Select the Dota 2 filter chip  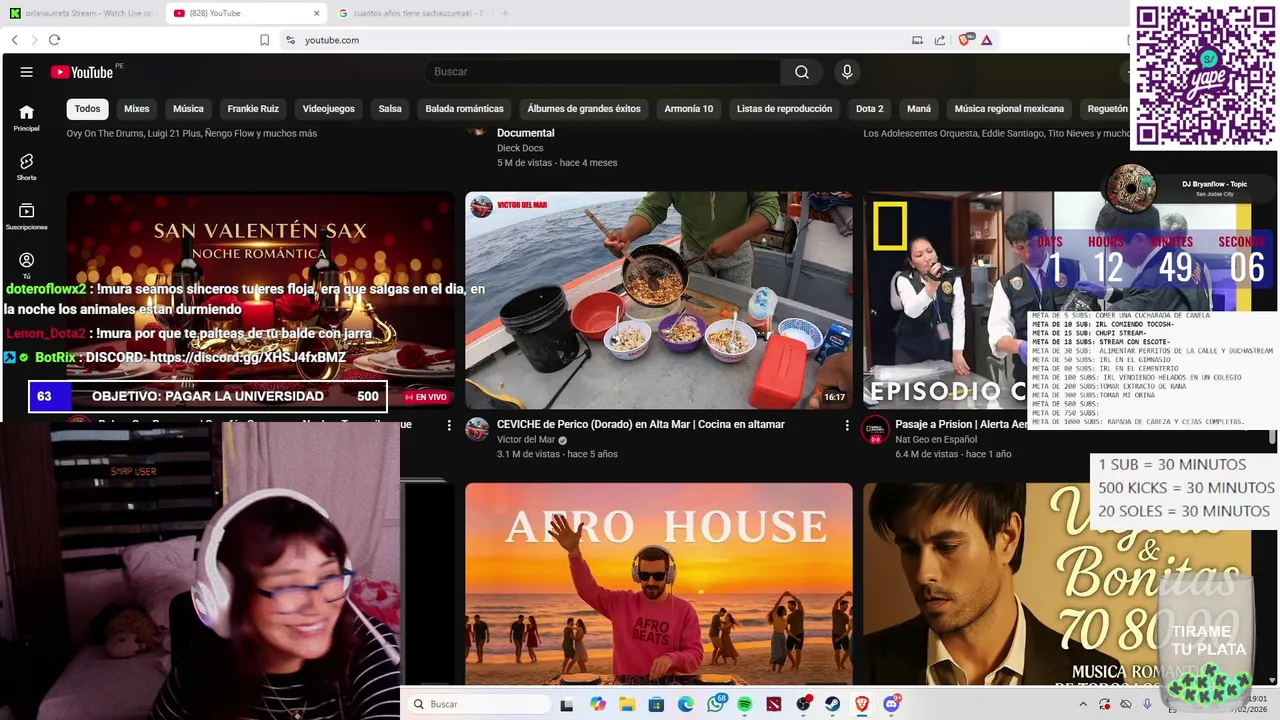869,109
